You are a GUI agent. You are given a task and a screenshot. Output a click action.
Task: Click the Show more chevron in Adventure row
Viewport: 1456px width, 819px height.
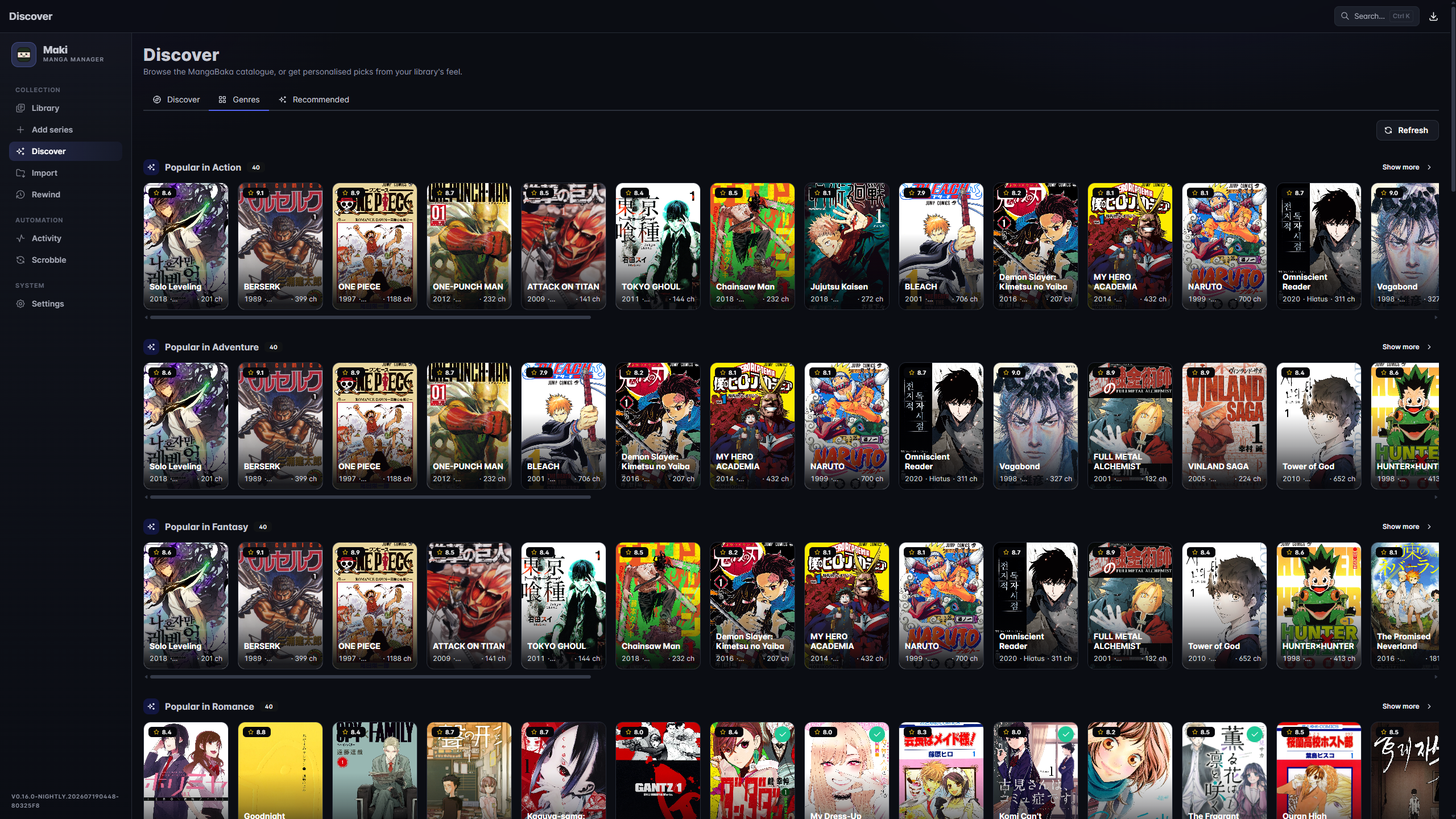point(1429,347)
